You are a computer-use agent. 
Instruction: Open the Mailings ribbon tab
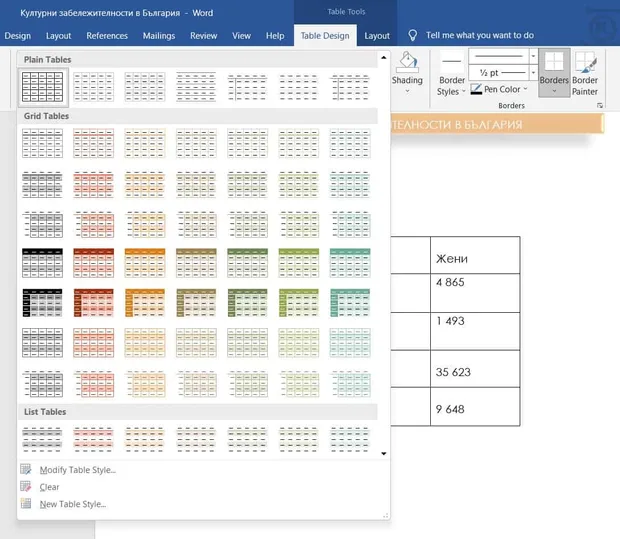[159, 36]
